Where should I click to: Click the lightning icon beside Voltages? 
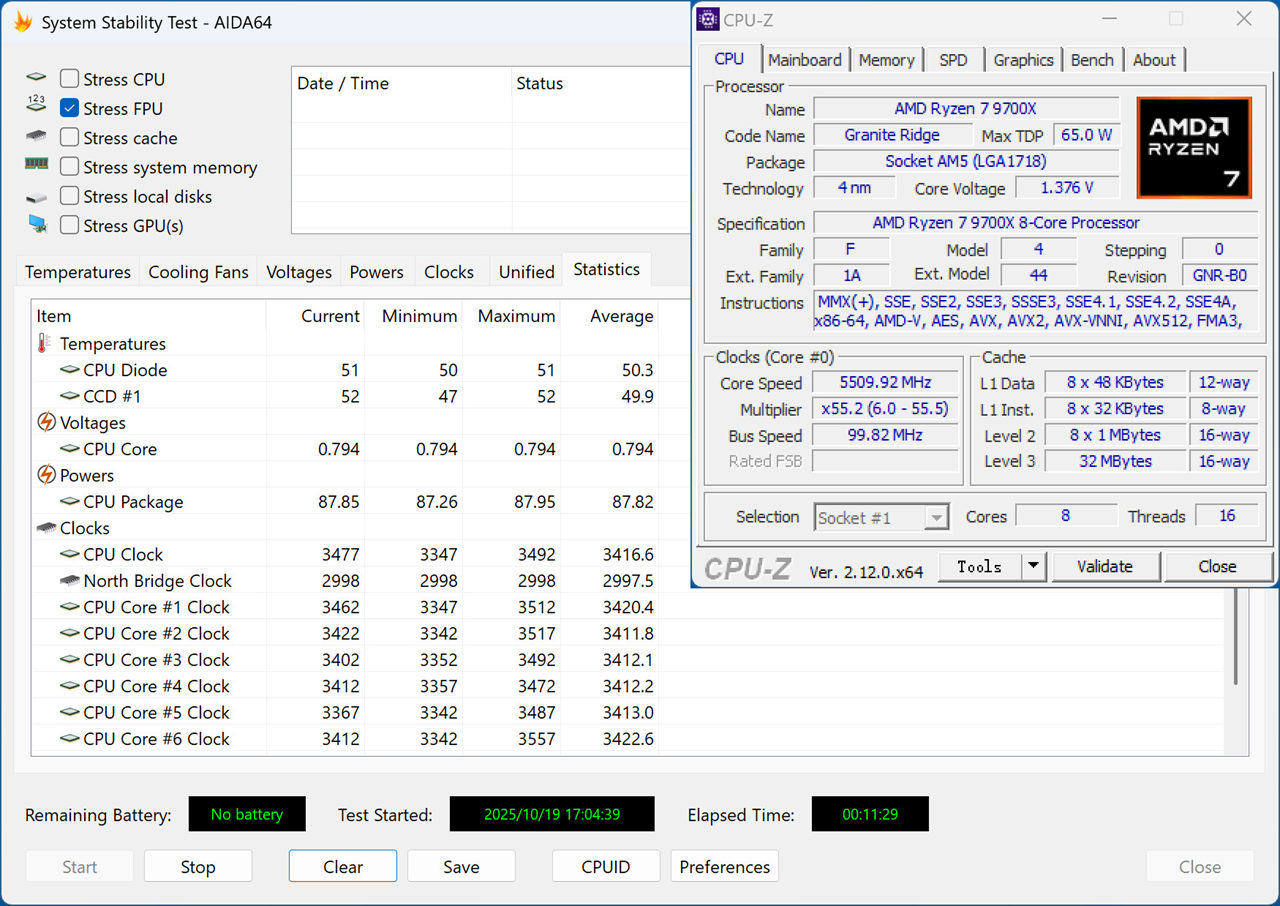(46, 423)
